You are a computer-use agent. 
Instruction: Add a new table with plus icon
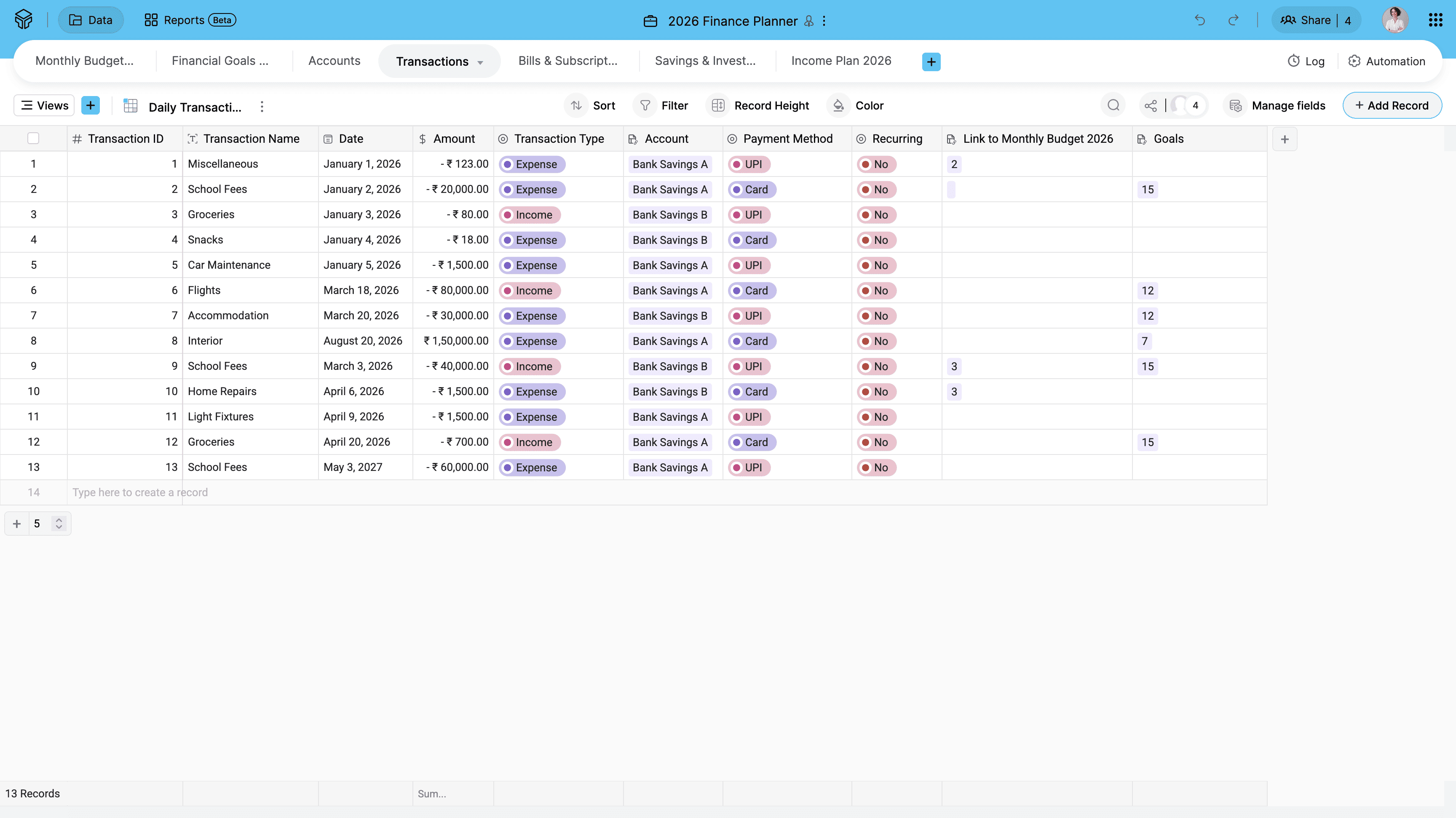(931, 61)
